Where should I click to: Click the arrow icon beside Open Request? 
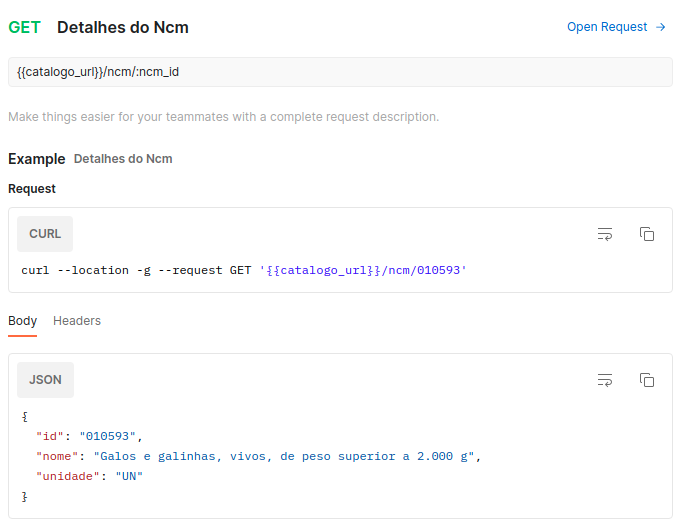pyautogui.click(x=661, y=27)
